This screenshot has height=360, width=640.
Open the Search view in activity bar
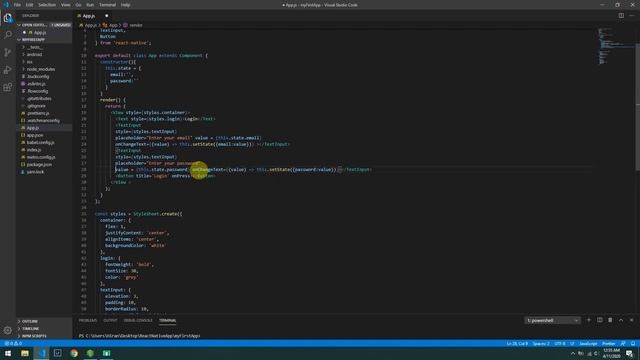tap(8, 35)
